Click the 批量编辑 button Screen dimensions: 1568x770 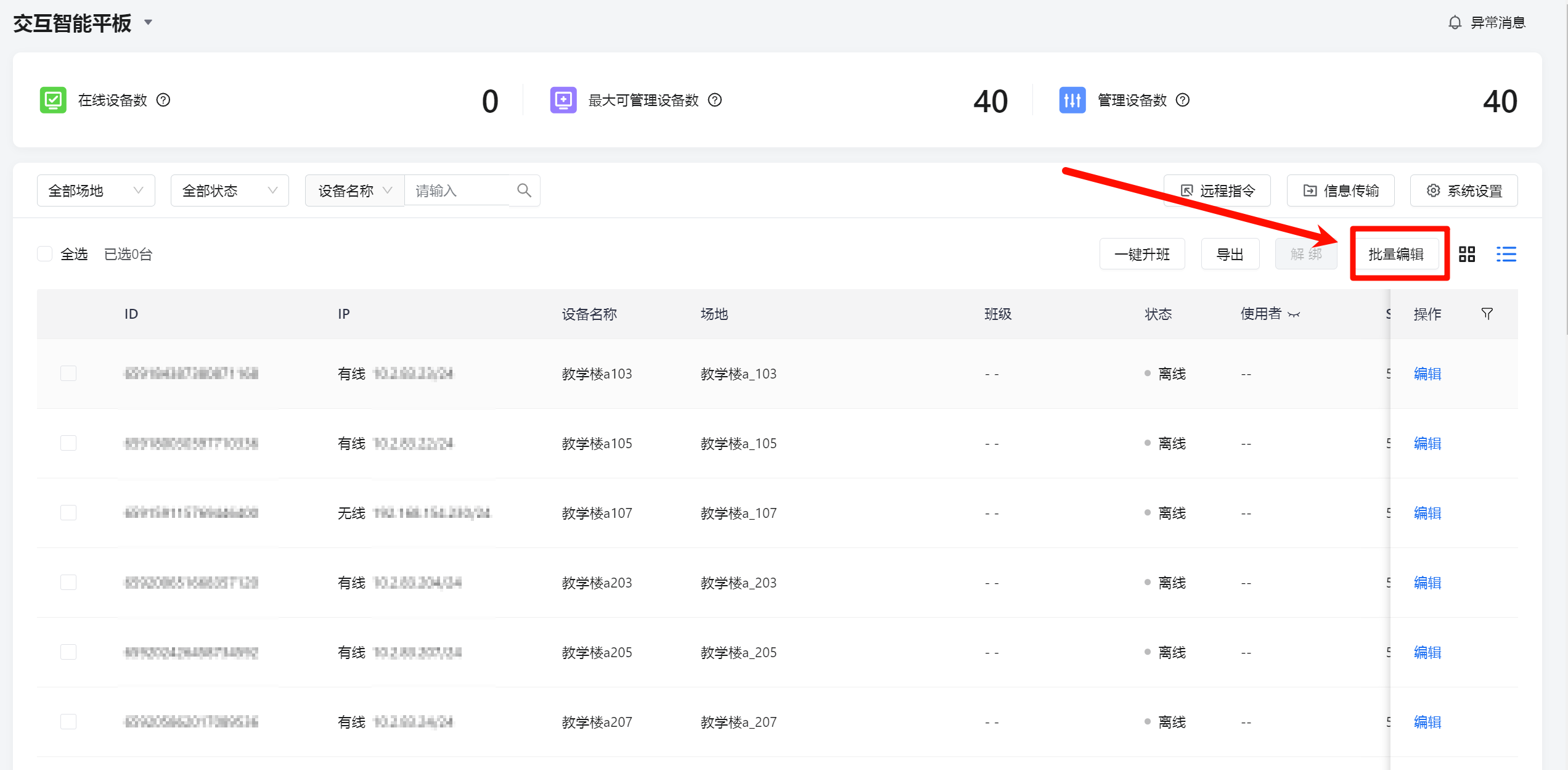[x=1395, y=254]
